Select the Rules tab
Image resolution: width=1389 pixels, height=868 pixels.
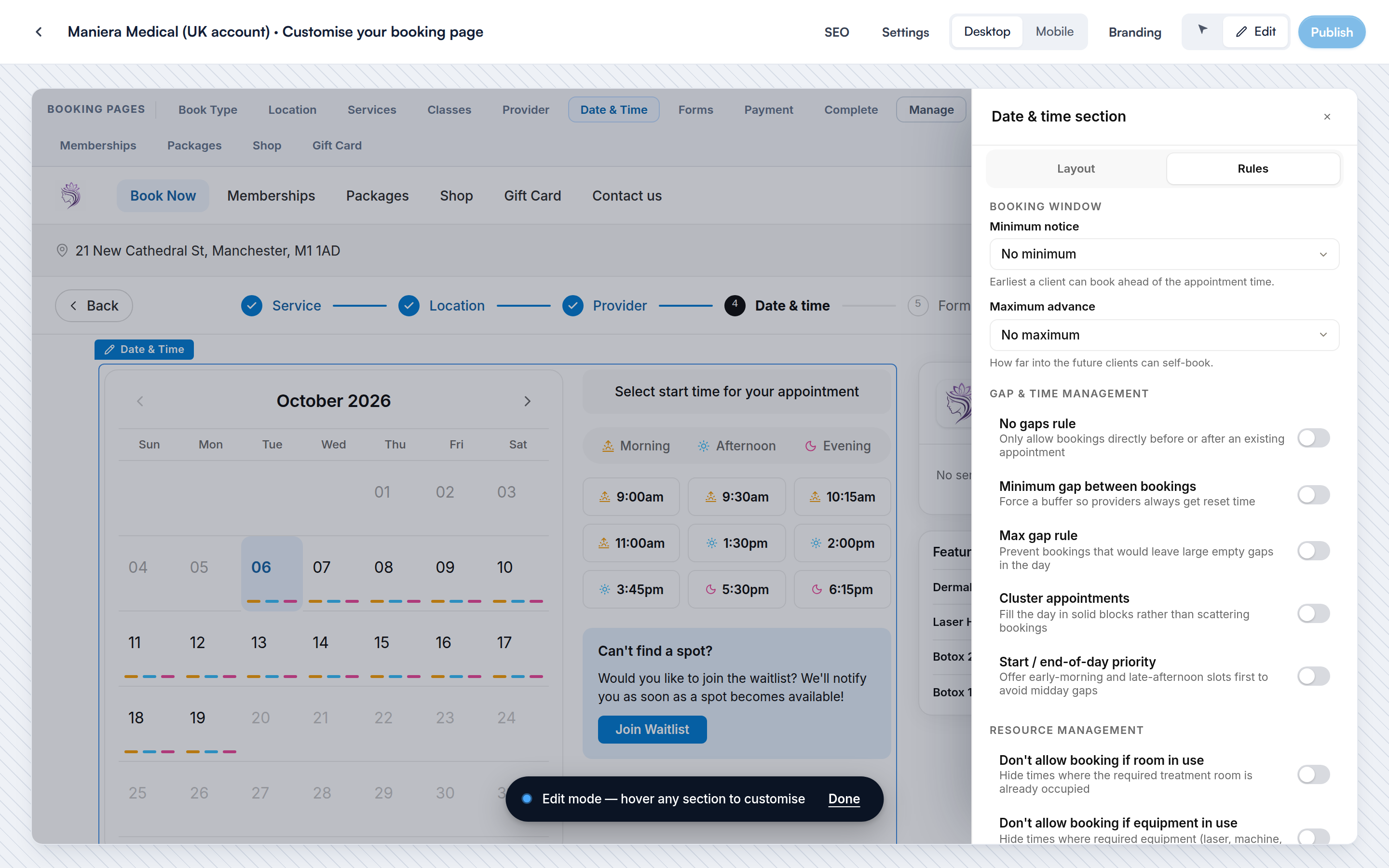pyautogui.click(x=1253, y=169)
